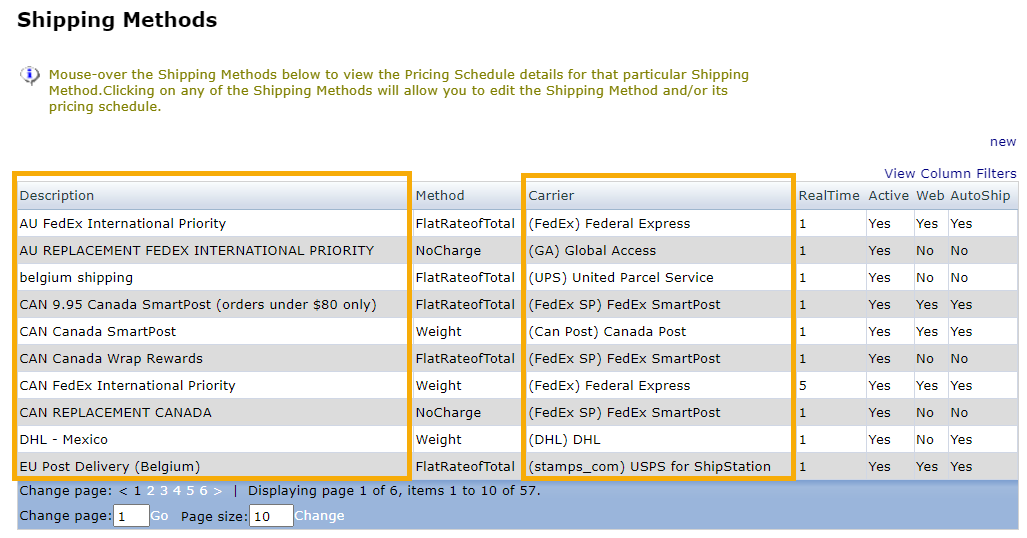Jump to page 6 of results
This screenshot has height=538, width=1027.
pyautogui.click(x=203, y=491)
